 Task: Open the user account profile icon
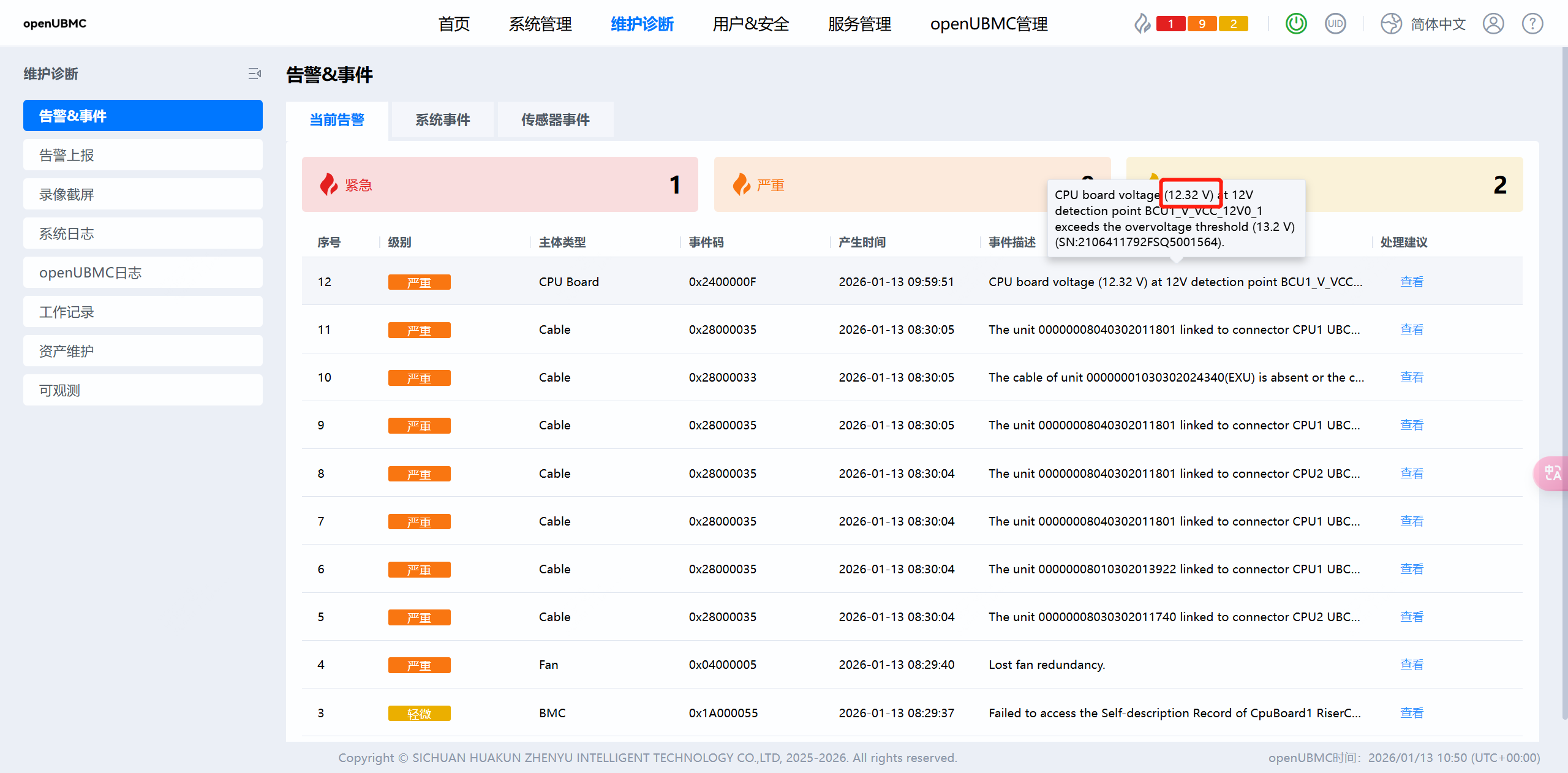pos(1493,24)
